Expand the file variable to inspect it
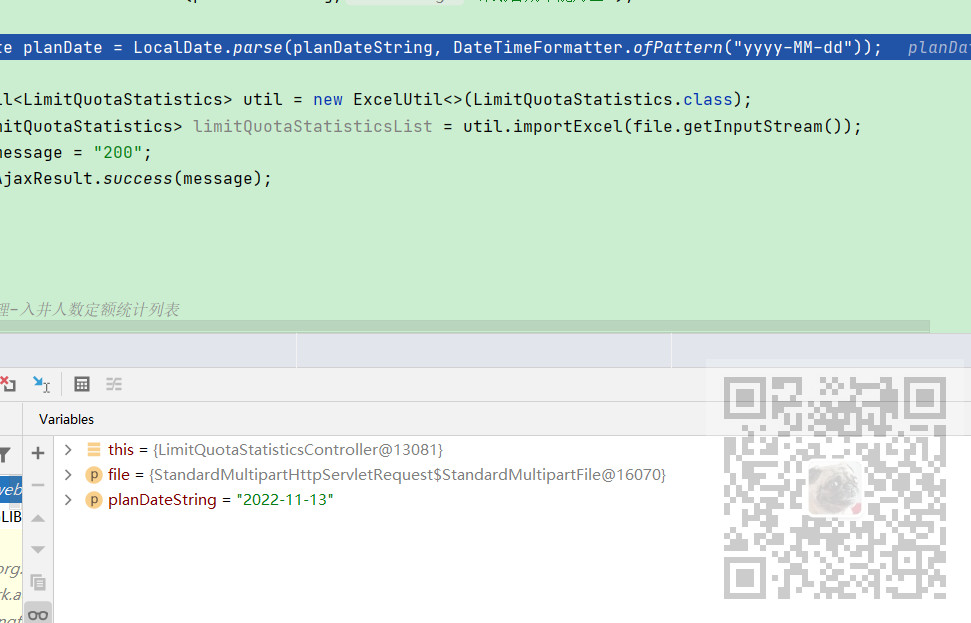The width and height of the screenshot is (971, 623). [x=67, y=474]
